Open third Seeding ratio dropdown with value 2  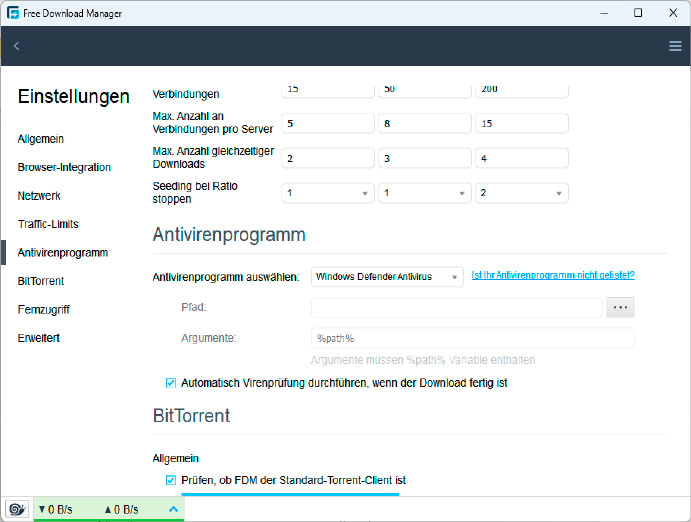522,193
